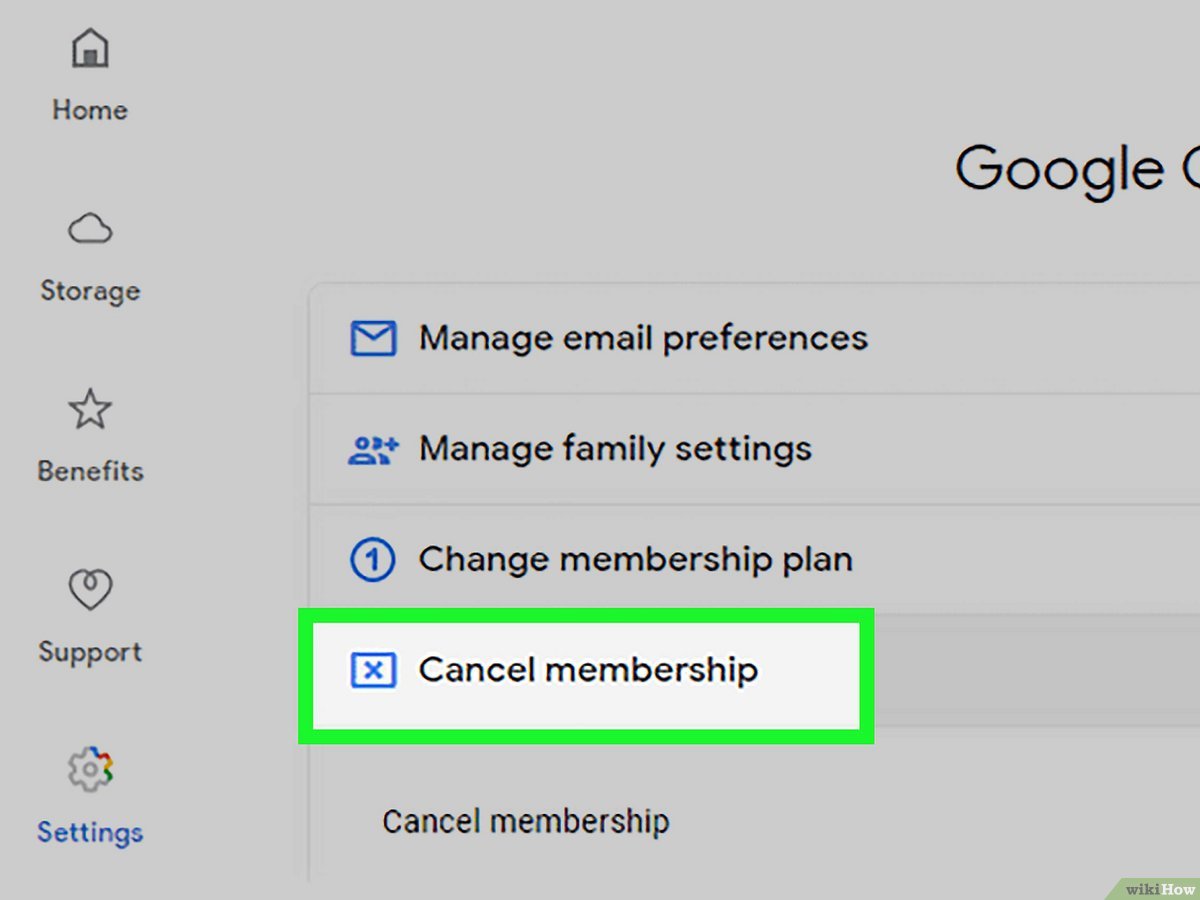1200x900 pixels.
Task: Select the lower Cancel membership entry
Action: pyautogui.click(x=525, y=821)
